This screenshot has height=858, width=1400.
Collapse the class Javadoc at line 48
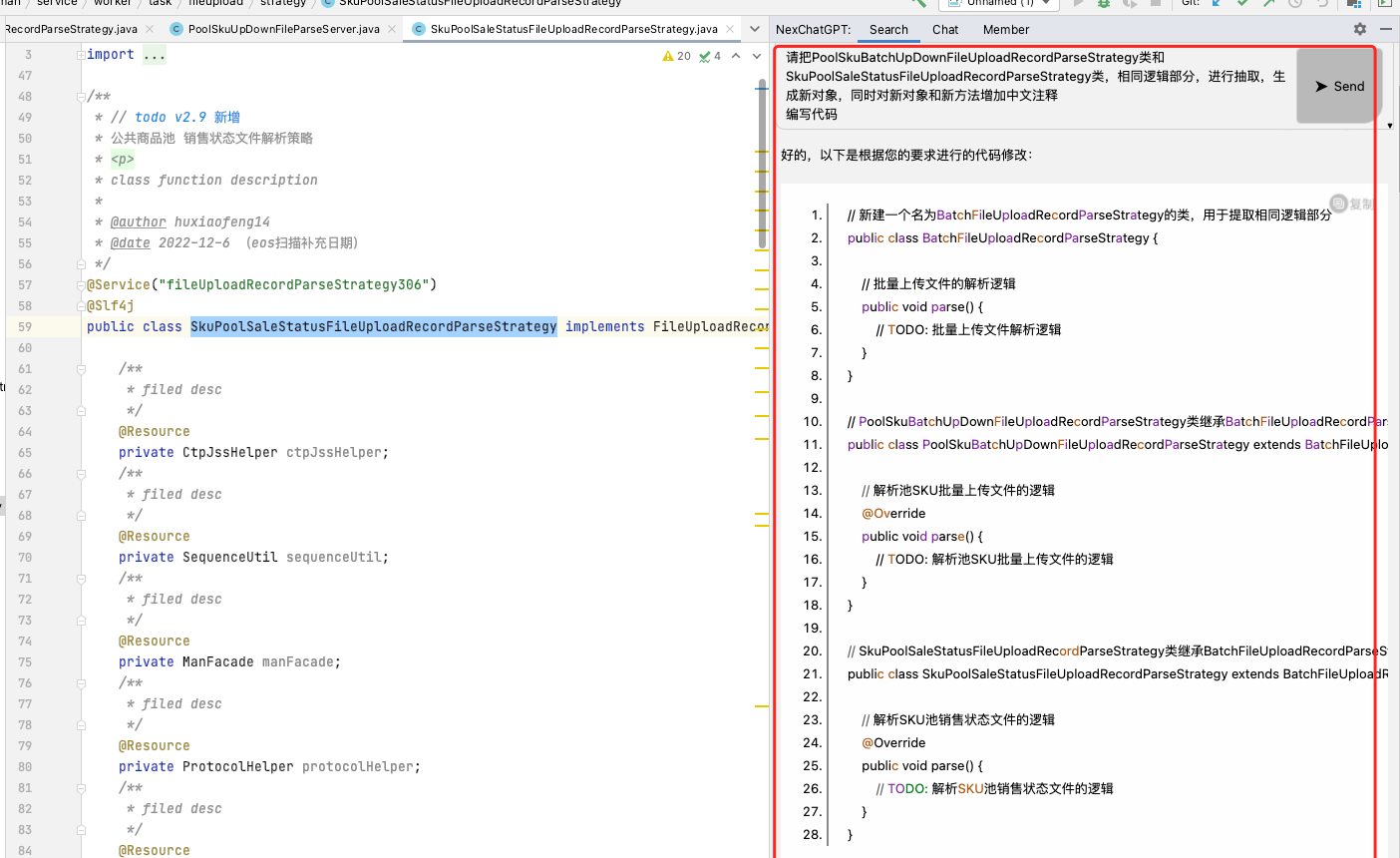pos(81,97)
